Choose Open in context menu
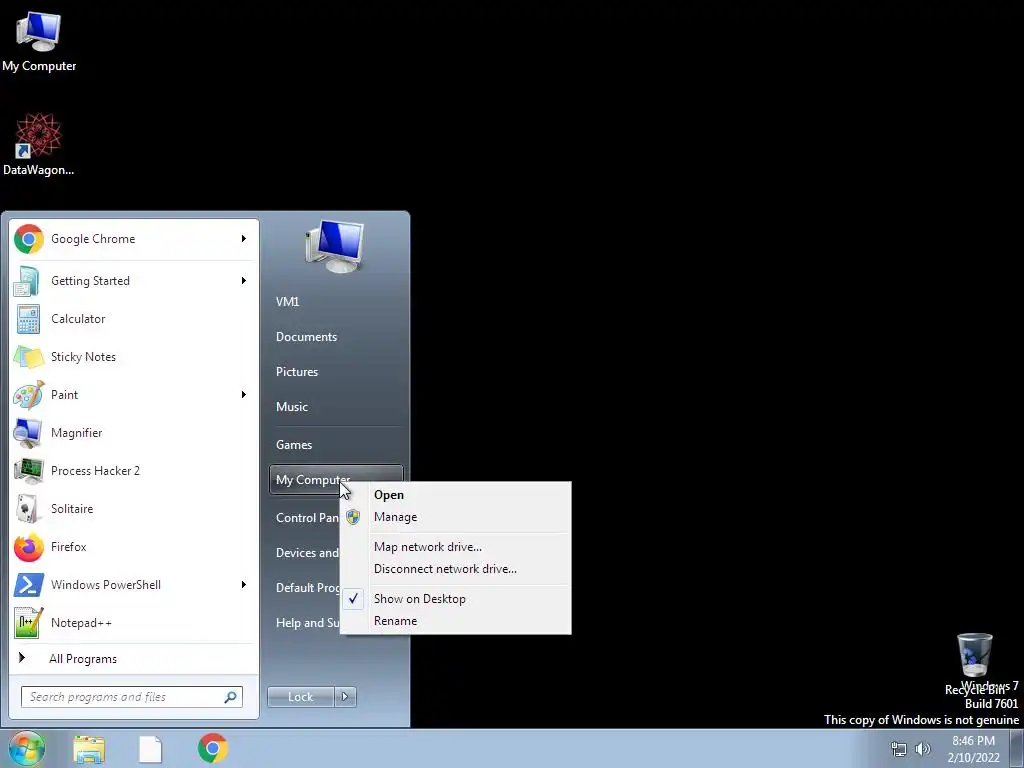 455,495
